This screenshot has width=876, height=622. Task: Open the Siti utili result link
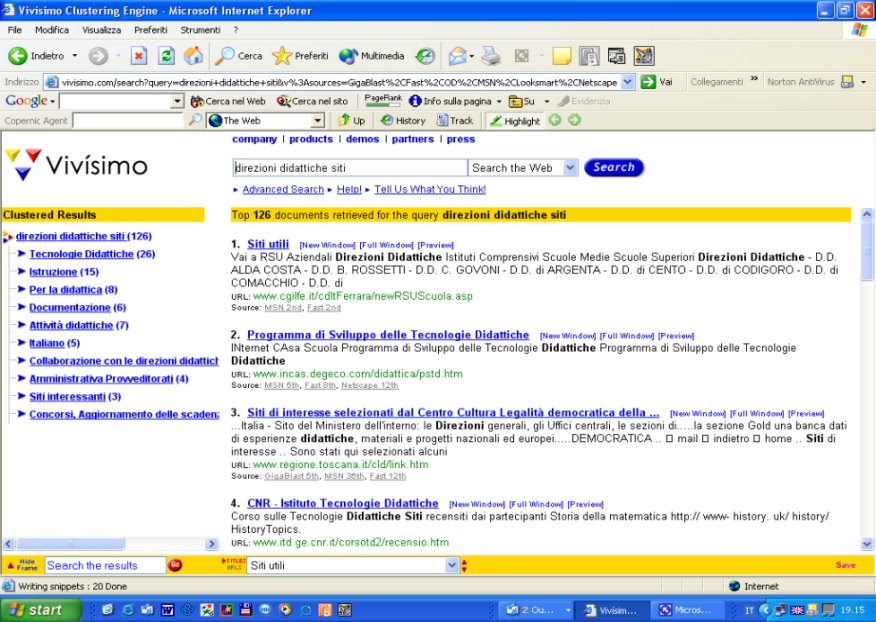pos(268,244)
